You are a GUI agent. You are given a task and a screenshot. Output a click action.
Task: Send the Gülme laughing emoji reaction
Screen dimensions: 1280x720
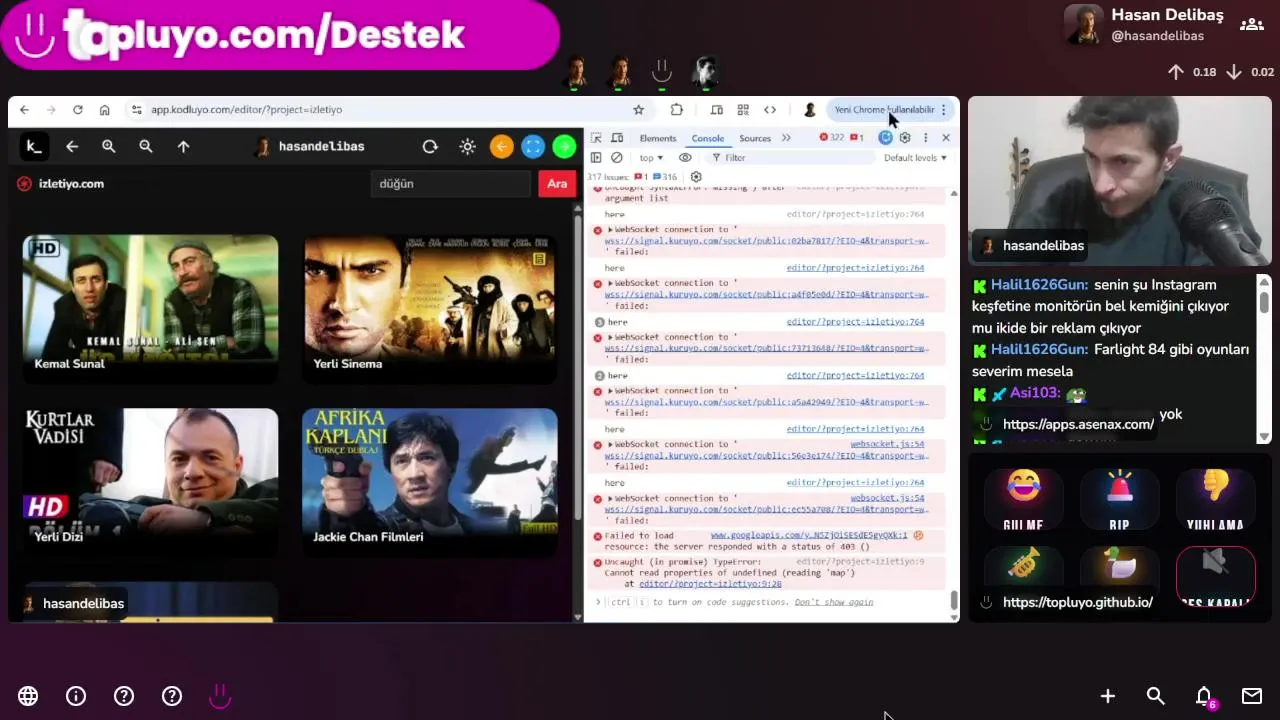pos(1023,500)
